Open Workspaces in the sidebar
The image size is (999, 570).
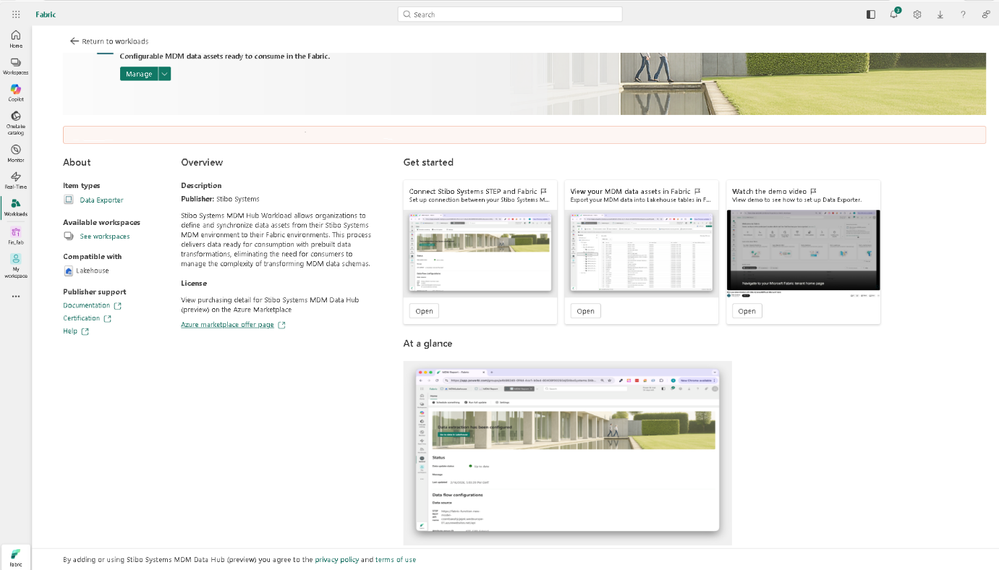tap(16, 66)
